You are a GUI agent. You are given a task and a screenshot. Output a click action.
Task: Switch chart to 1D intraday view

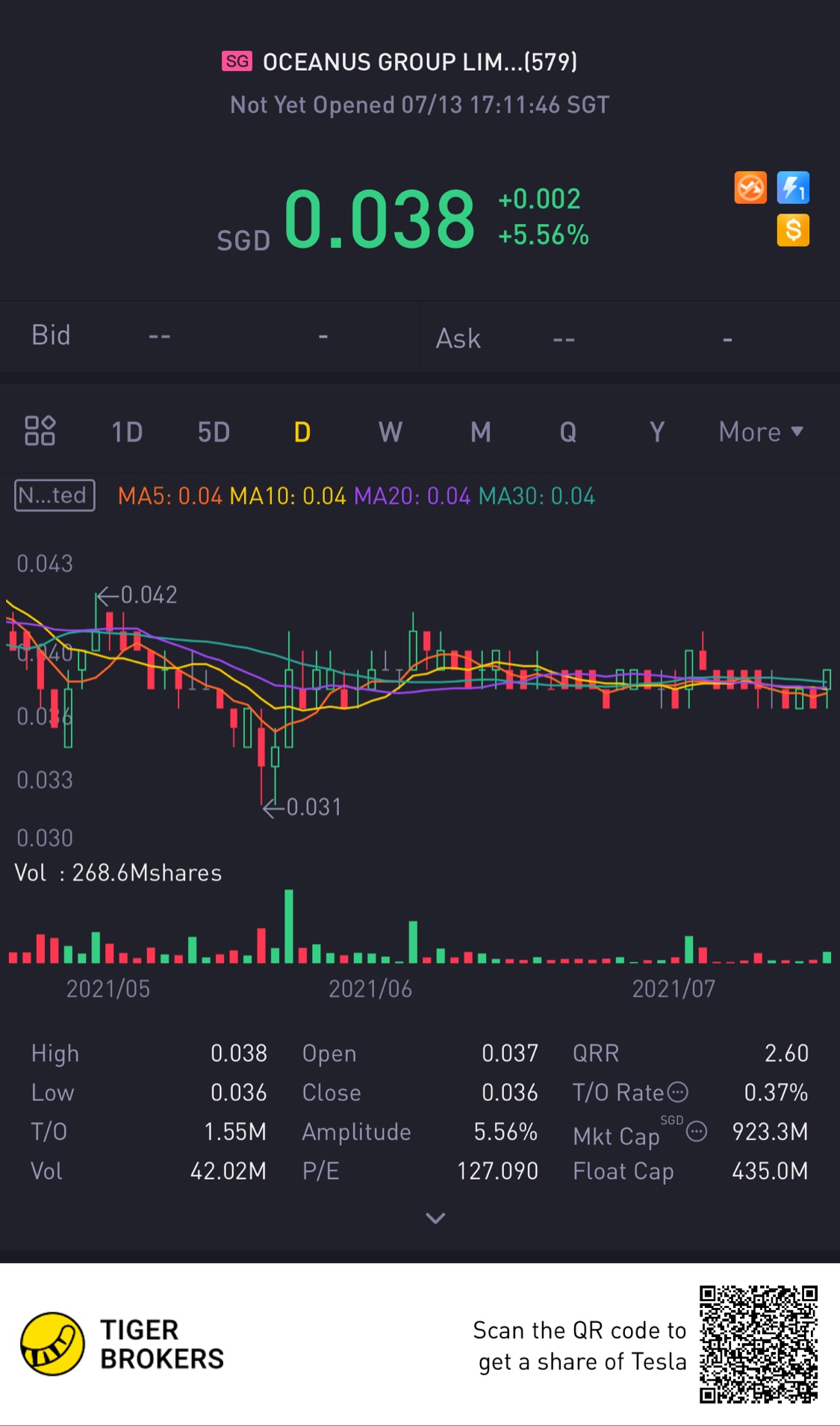pyautogui.click(x=127, y=432)
